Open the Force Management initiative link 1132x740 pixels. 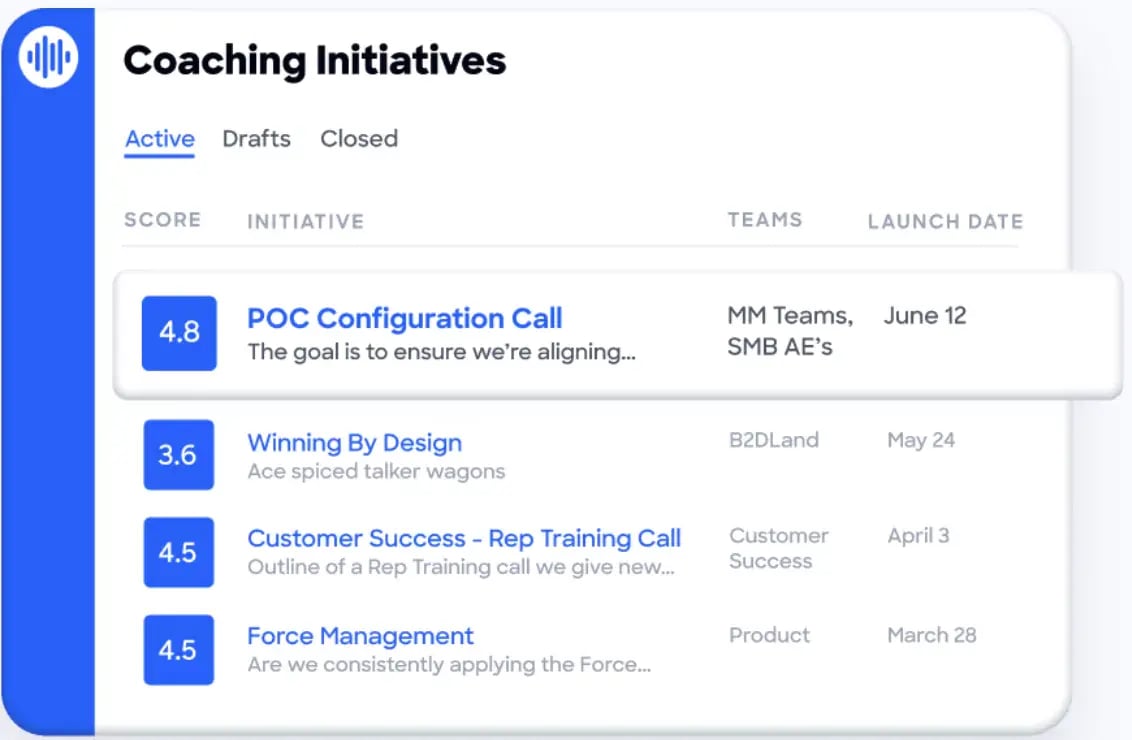point(360,636)
